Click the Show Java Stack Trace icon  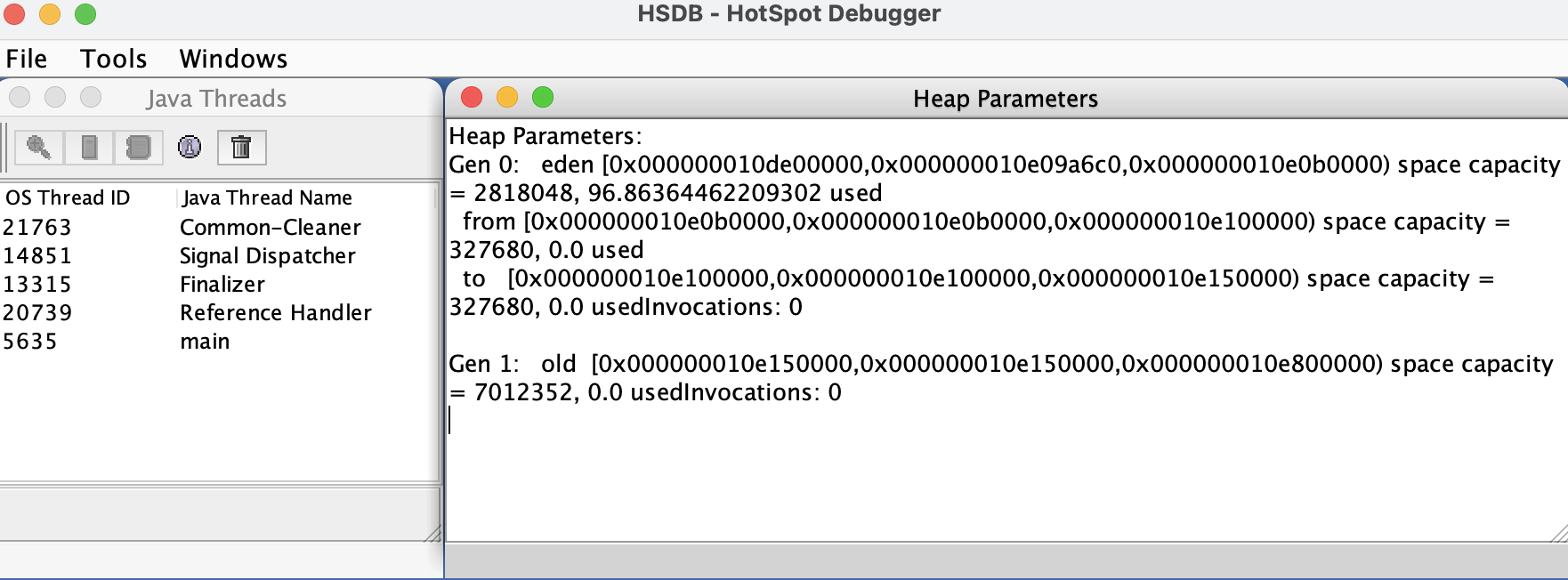(x=139, y=148)
